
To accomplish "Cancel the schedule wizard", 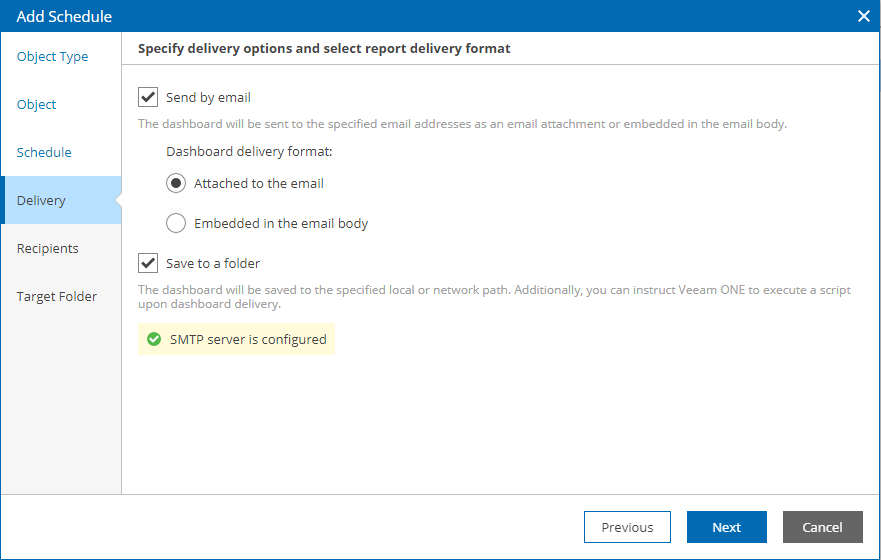I will pyautogui.click(x=823, y=527).
